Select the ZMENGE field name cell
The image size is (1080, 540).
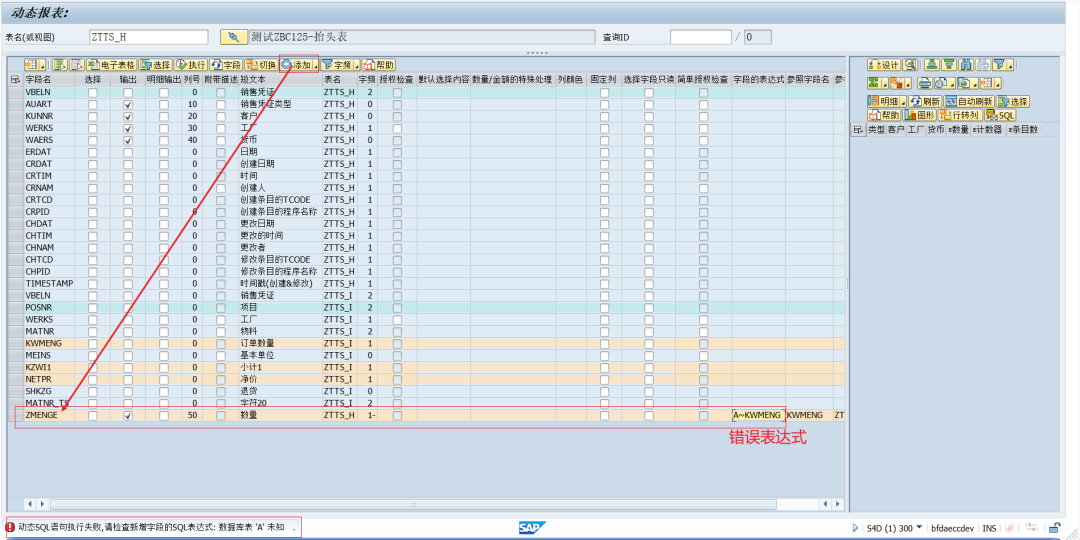50,415
